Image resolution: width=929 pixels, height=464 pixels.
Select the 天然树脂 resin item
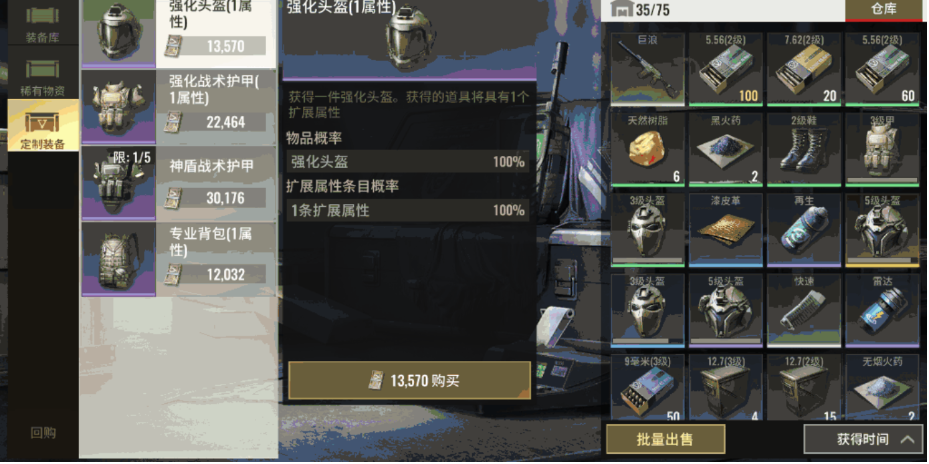coord(648,149)
